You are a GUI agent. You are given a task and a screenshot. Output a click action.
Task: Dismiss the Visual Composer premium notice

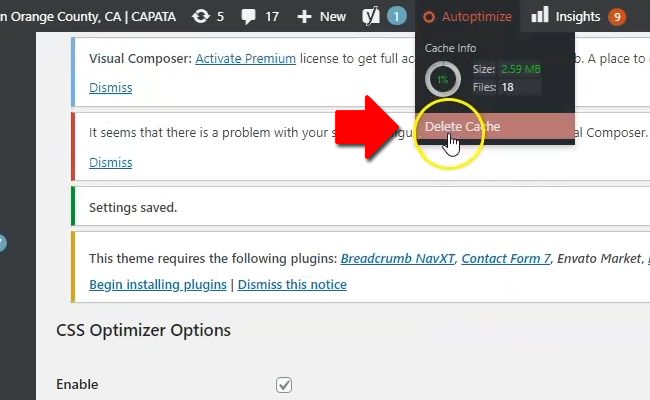111,87
